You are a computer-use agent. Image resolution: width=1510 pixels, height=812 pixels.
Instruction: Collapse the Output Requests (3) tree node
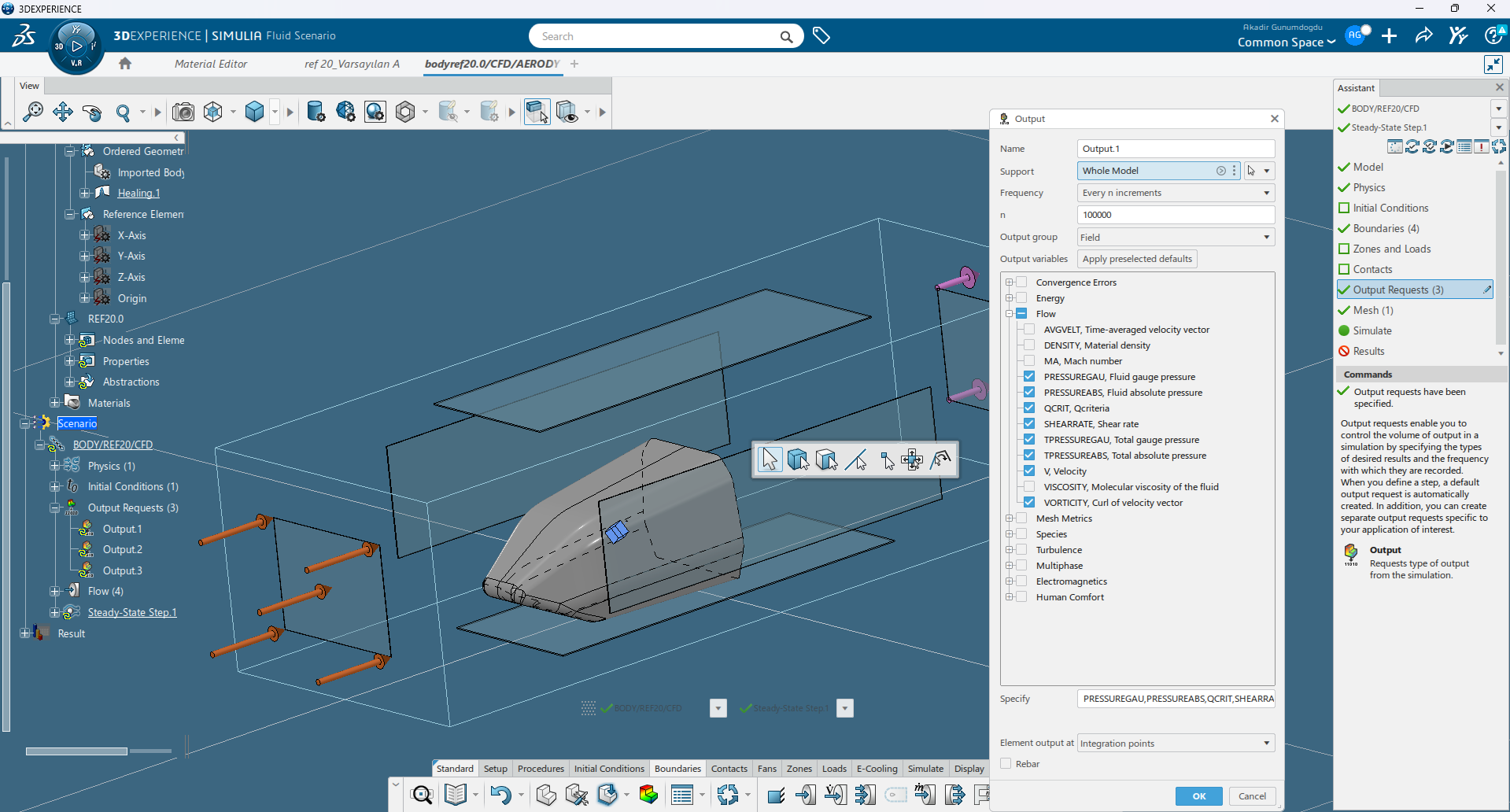(x=54, y=508)
